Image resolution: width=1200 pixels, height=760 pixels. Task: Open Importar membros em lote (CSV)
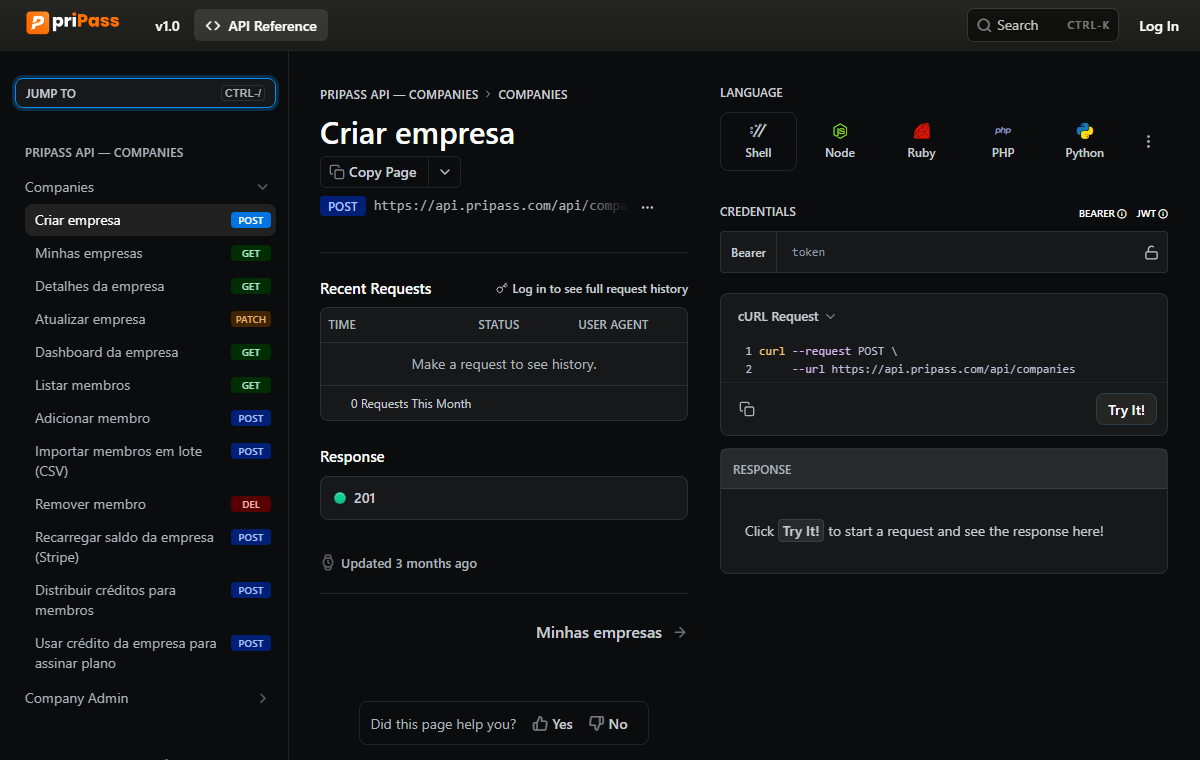[150, 461]
